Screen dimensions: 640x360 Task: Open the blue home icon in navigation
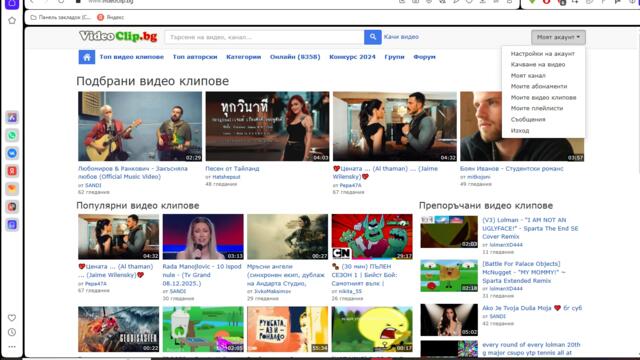point(87,57)
